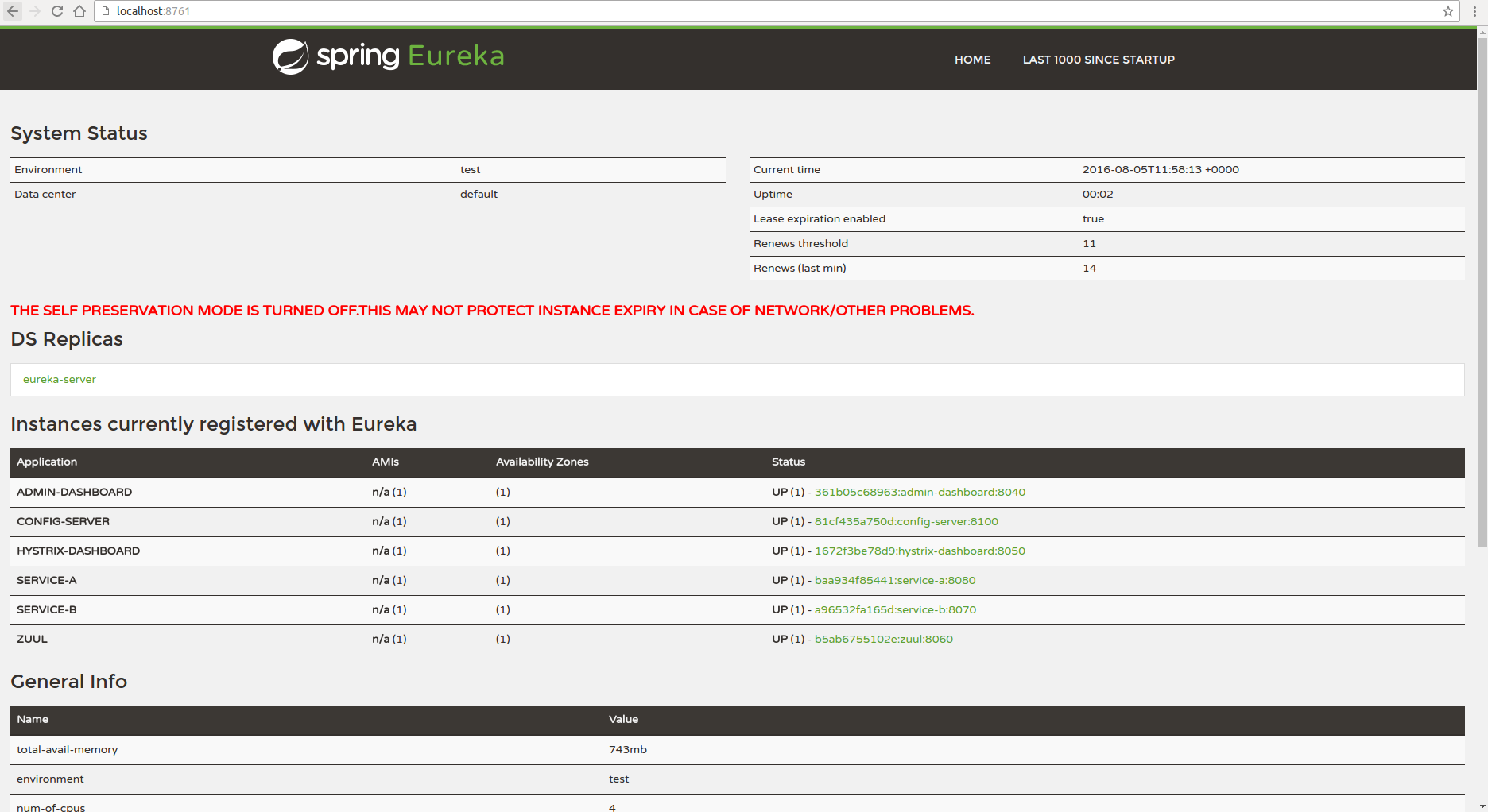The image size is (1488, 812).
Task: Click the DS Replicas heading
Action: [x=67, y=339]
